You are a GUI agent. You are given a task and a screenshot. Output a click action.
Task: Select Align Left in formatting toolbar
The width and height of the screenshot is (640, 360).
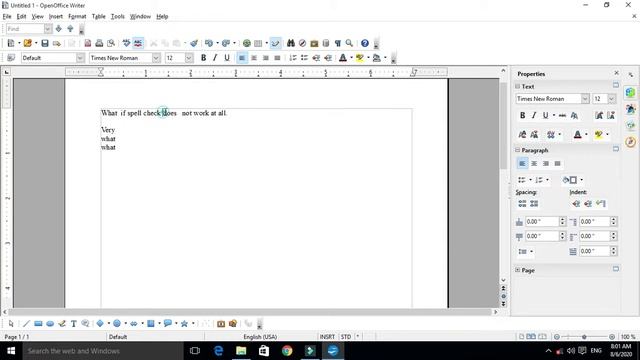pyautogui.click(x=242, y=58)
